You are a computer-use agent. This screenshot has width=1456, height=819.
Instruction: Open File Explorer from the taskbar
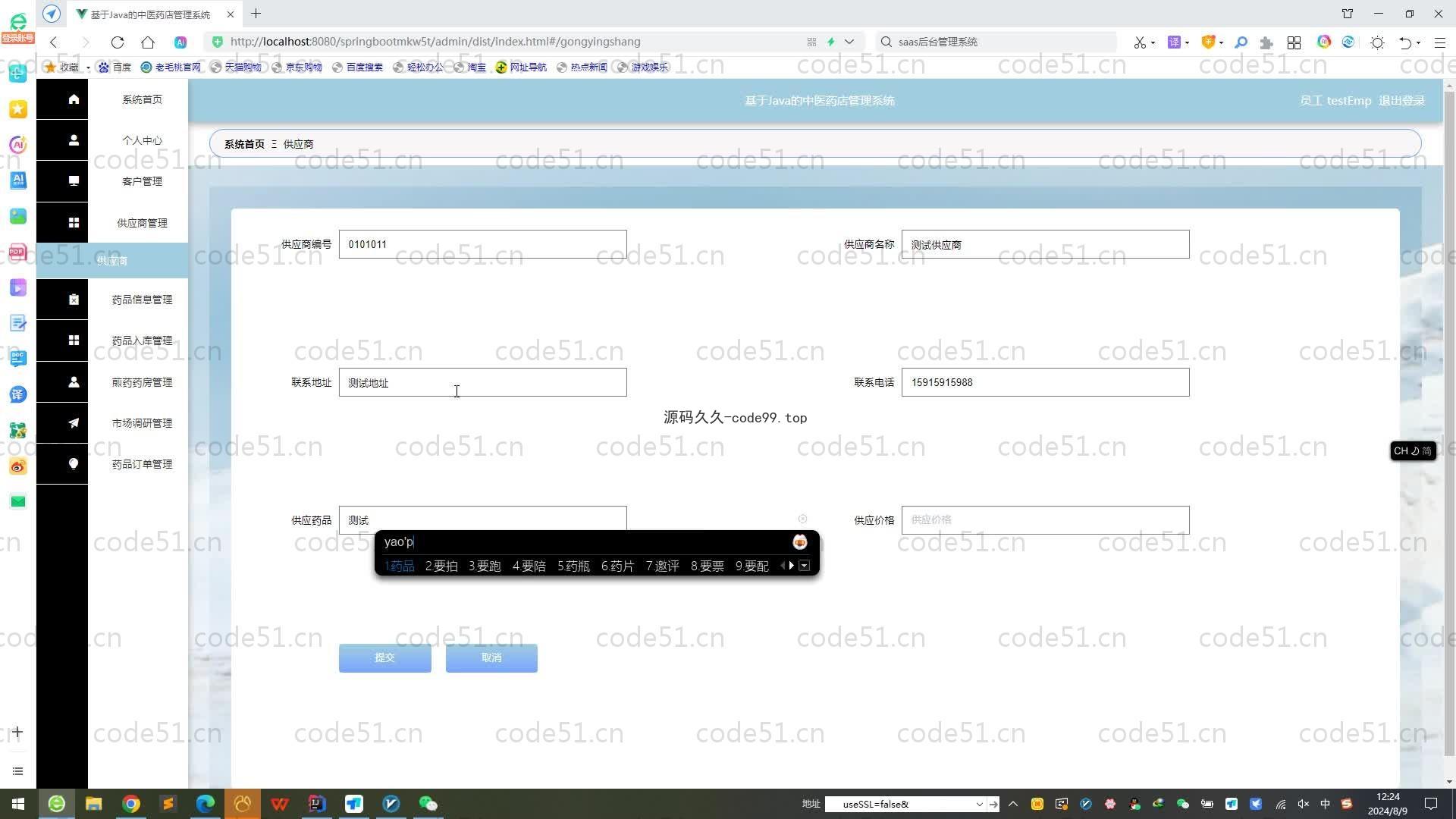tap(93, 804)
